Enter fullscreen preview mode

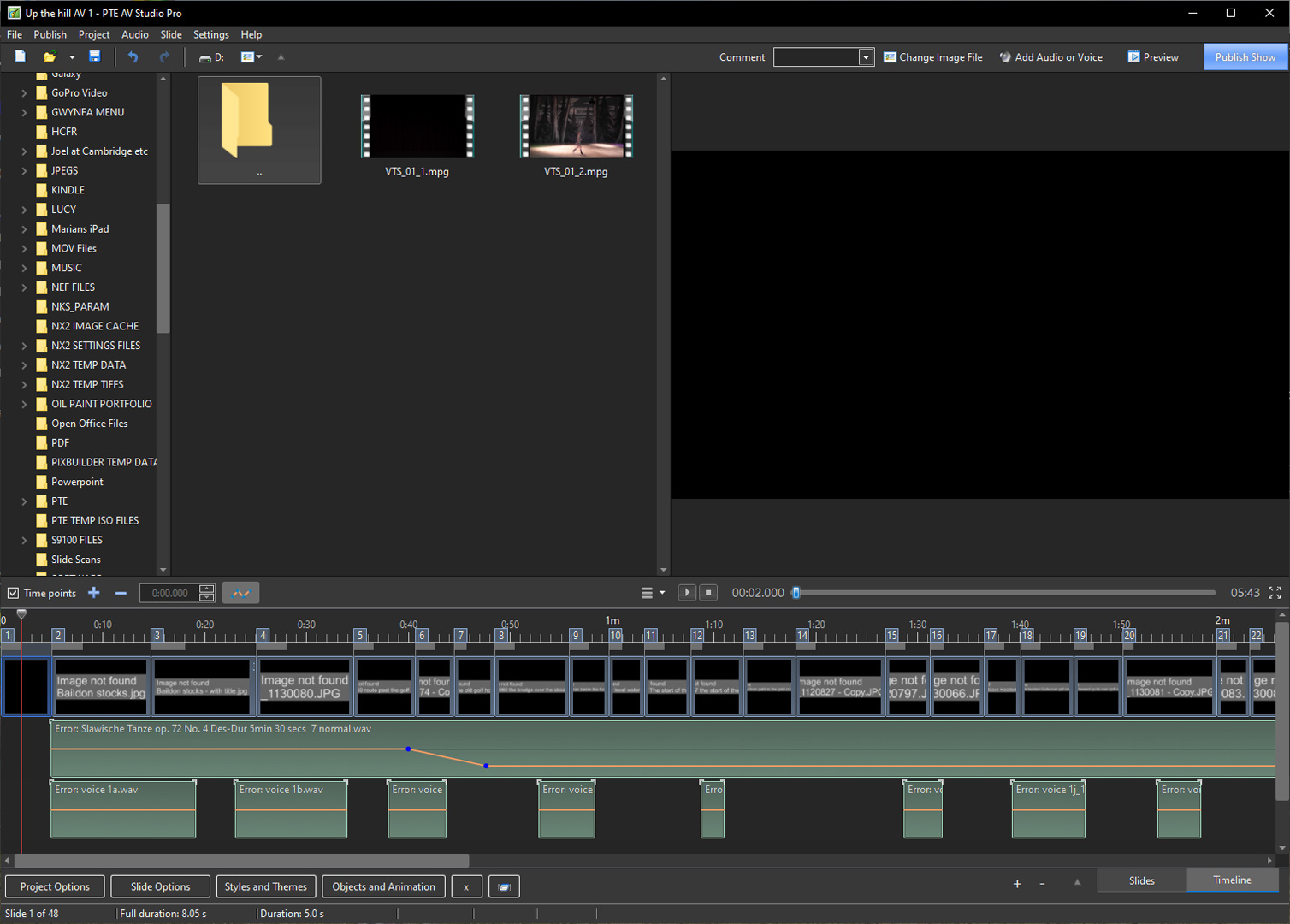point(1275,593)
